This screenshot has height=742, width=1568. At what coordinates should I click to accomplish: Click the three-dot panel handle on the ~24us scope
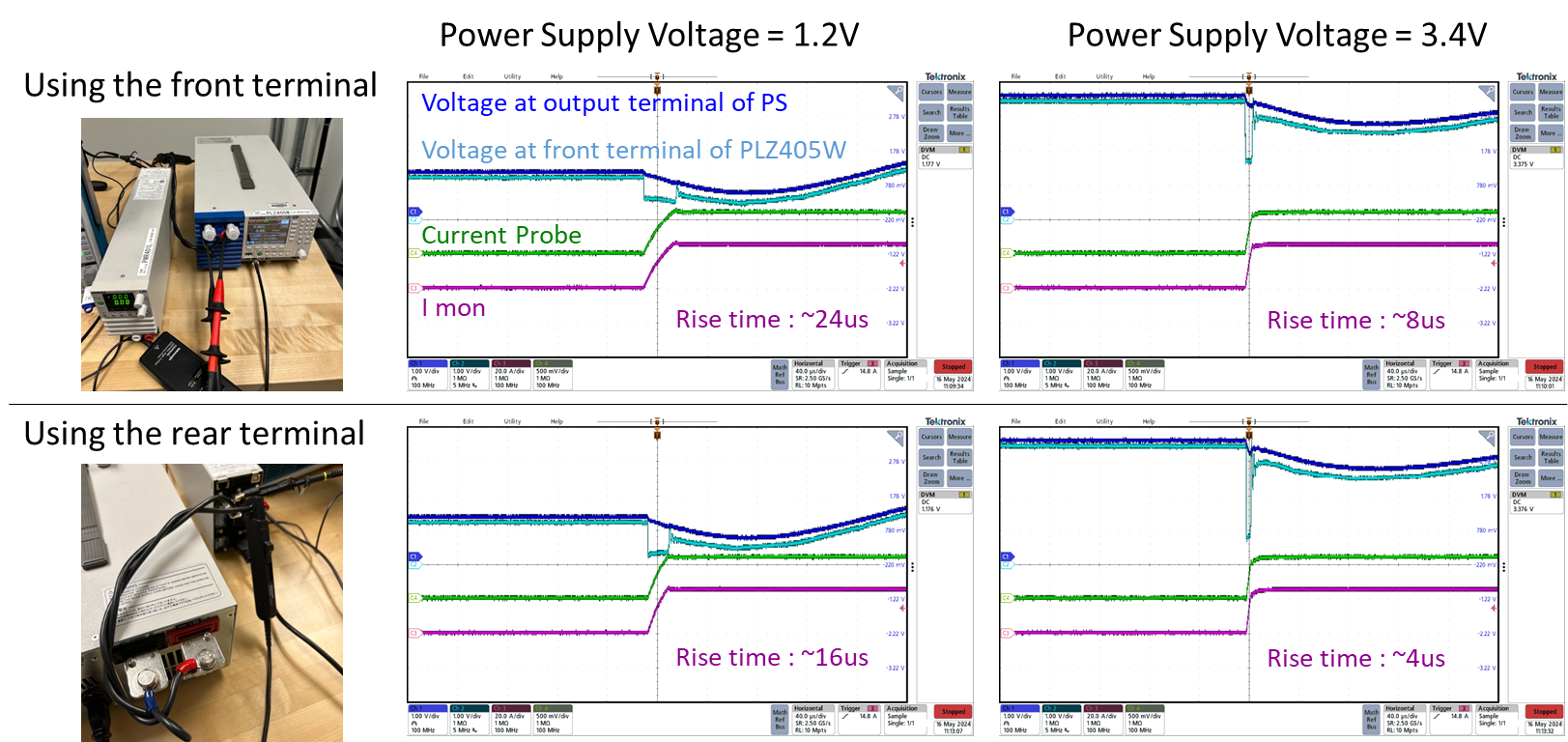click(x=912, y=222)
